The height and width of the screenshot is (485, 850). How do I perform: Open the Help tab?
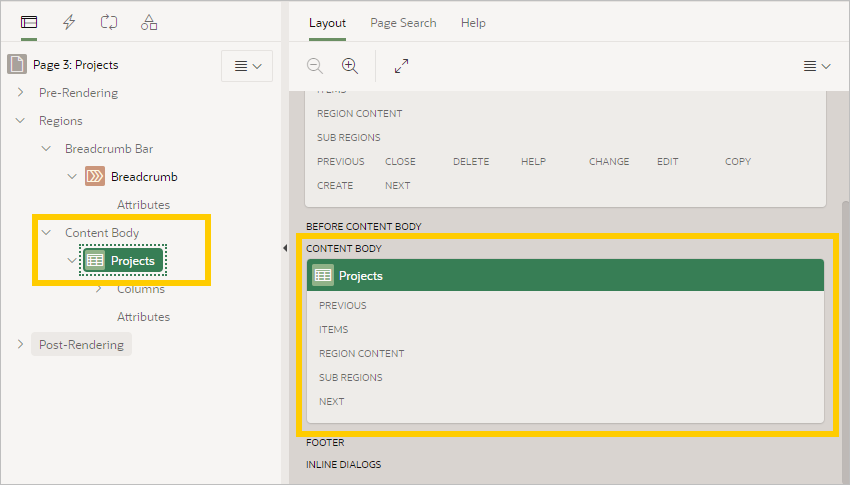pos(473,23)
